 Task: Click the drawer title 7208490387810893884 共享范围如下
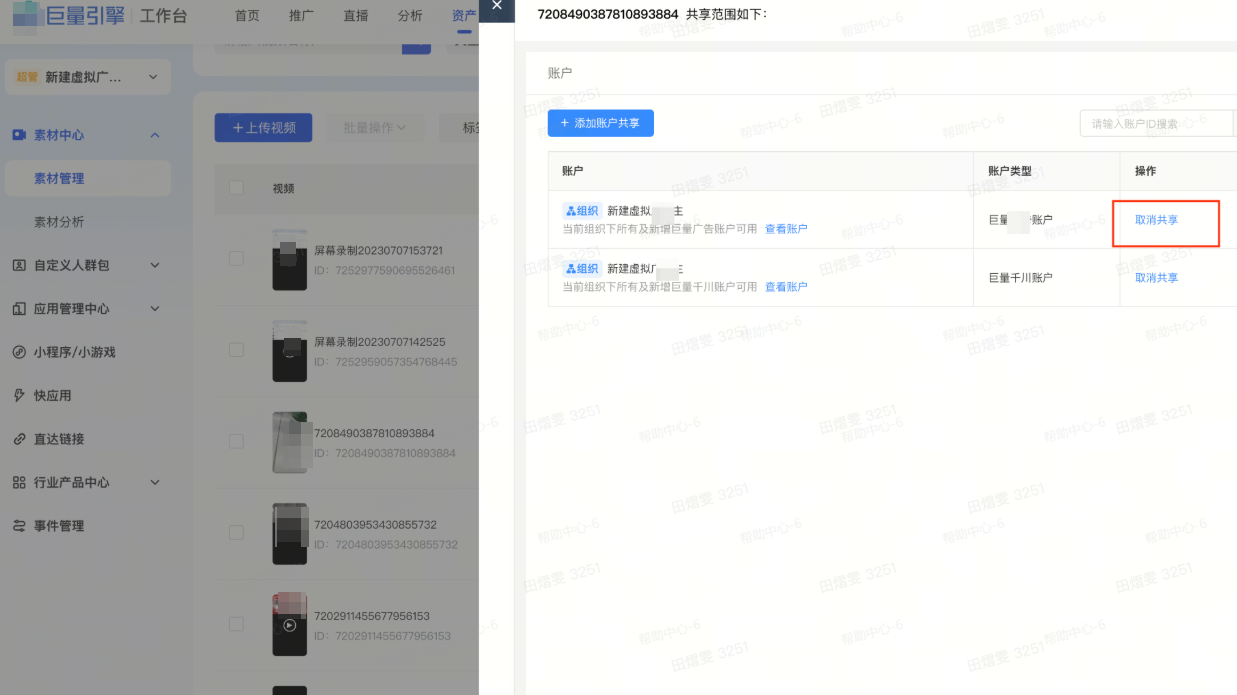click(652, 14)
